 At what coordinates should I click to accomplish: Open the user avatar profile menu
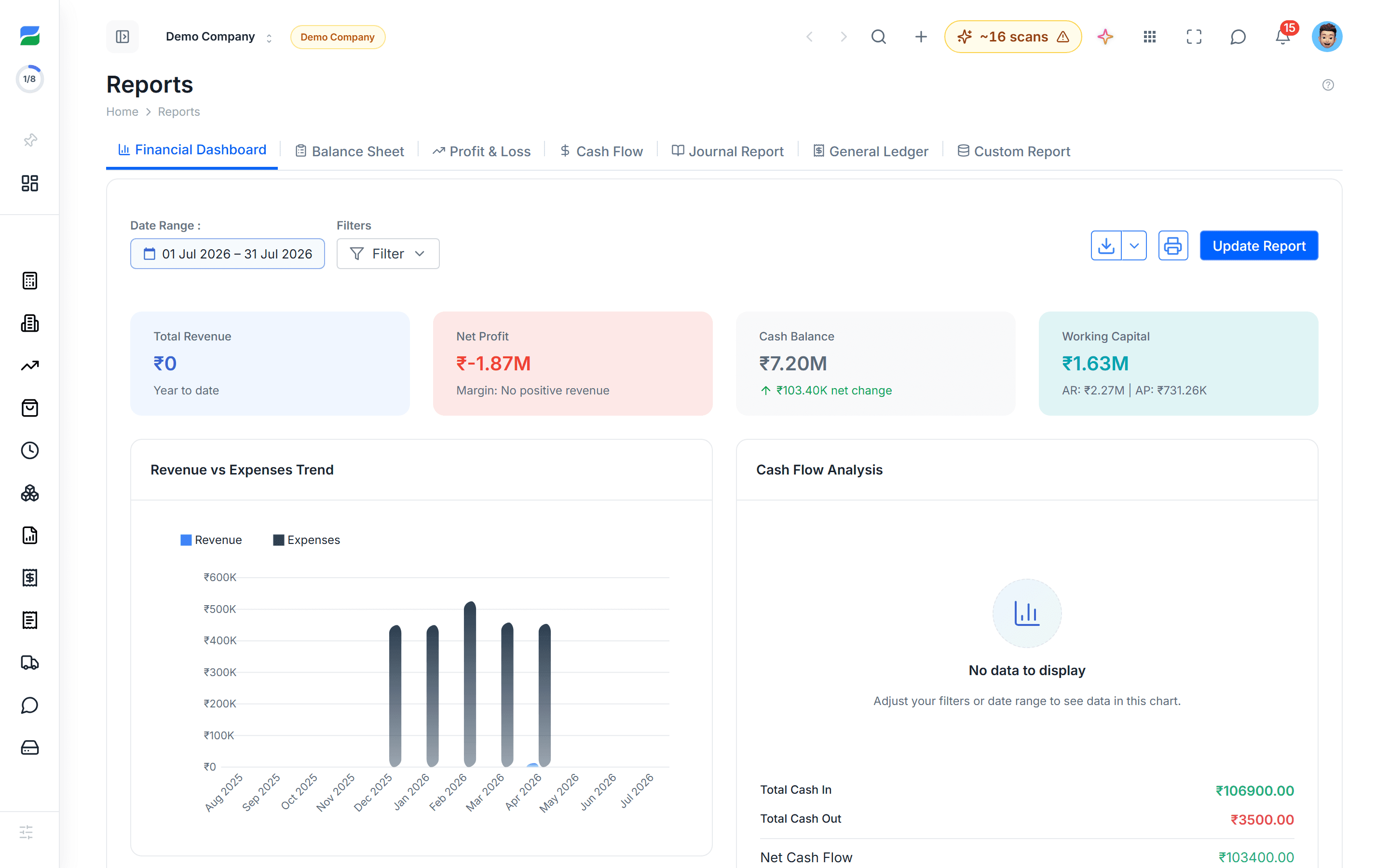pos(1327,37)
